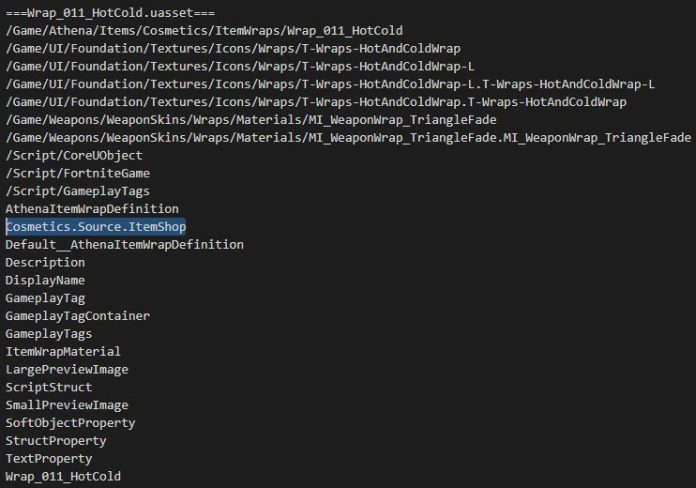Screen dimensions: 696x488
Task: Click the ===Wrap_011_HotCold.uasset=== header line
Action: 110,13
